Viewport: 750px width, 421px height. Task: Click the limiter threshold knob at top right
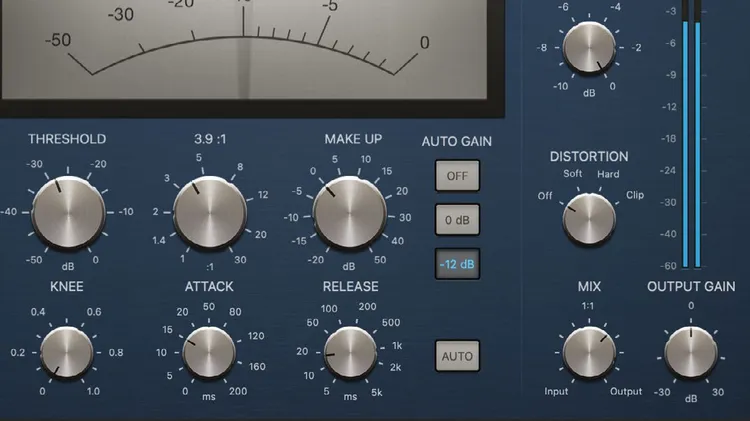coord(589,47)
